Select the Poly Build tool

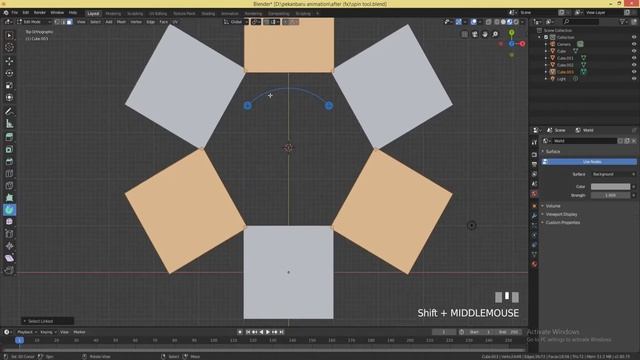9,198
